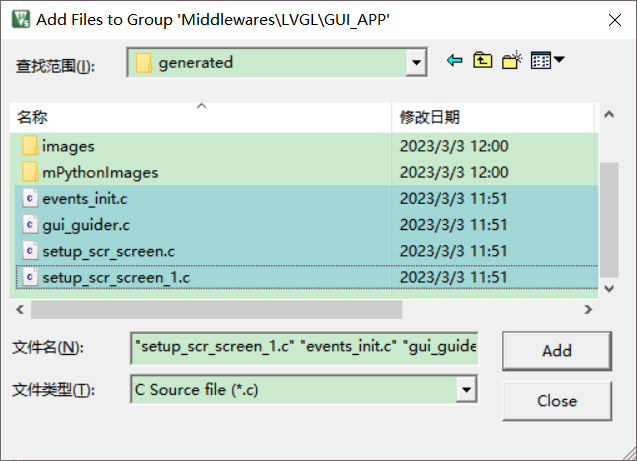Expand the 'generated' look-in folder dropdown
Image resolution: width=637 pixels, height=461 pixels.
[x=416, y=63]
